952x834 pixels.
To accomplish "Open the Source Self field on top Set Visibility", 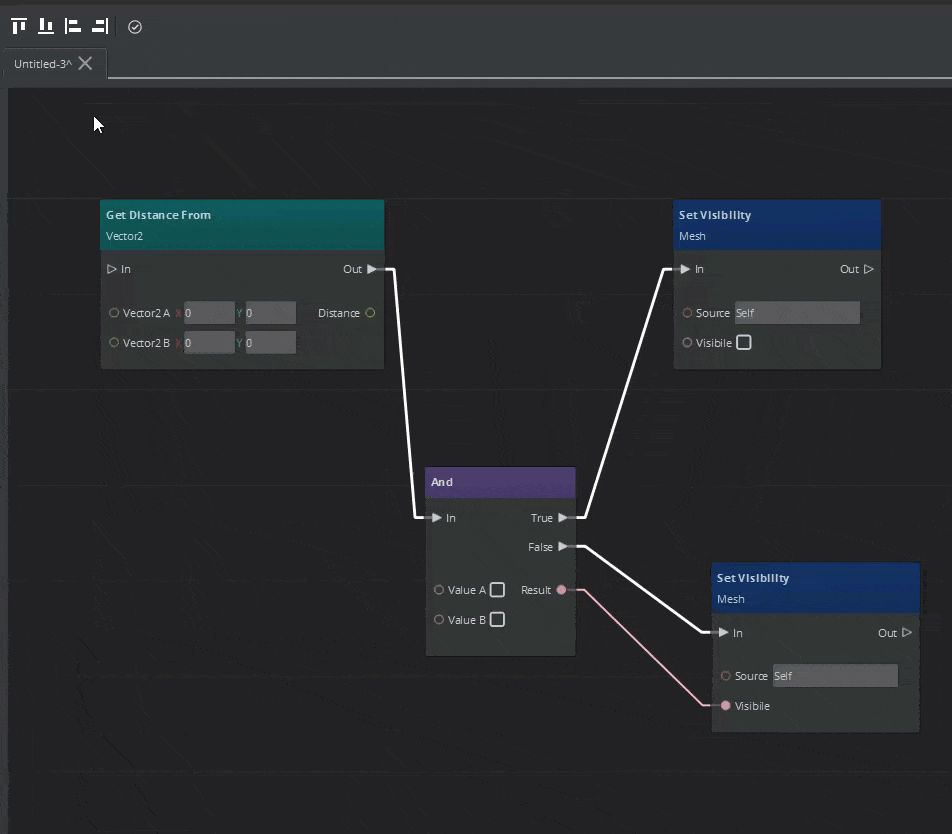I will (x=796, y=312).
